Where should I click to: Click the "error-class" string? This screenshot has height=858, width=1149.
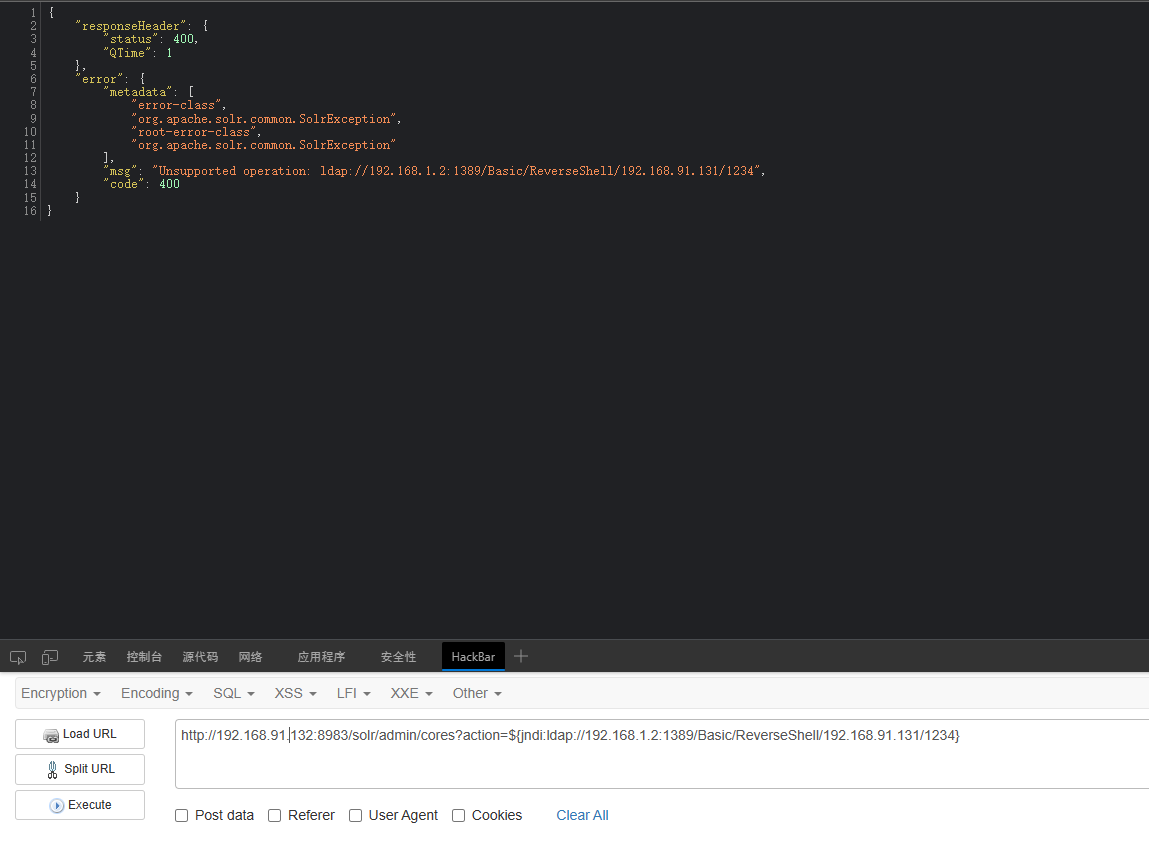point(177,105)
